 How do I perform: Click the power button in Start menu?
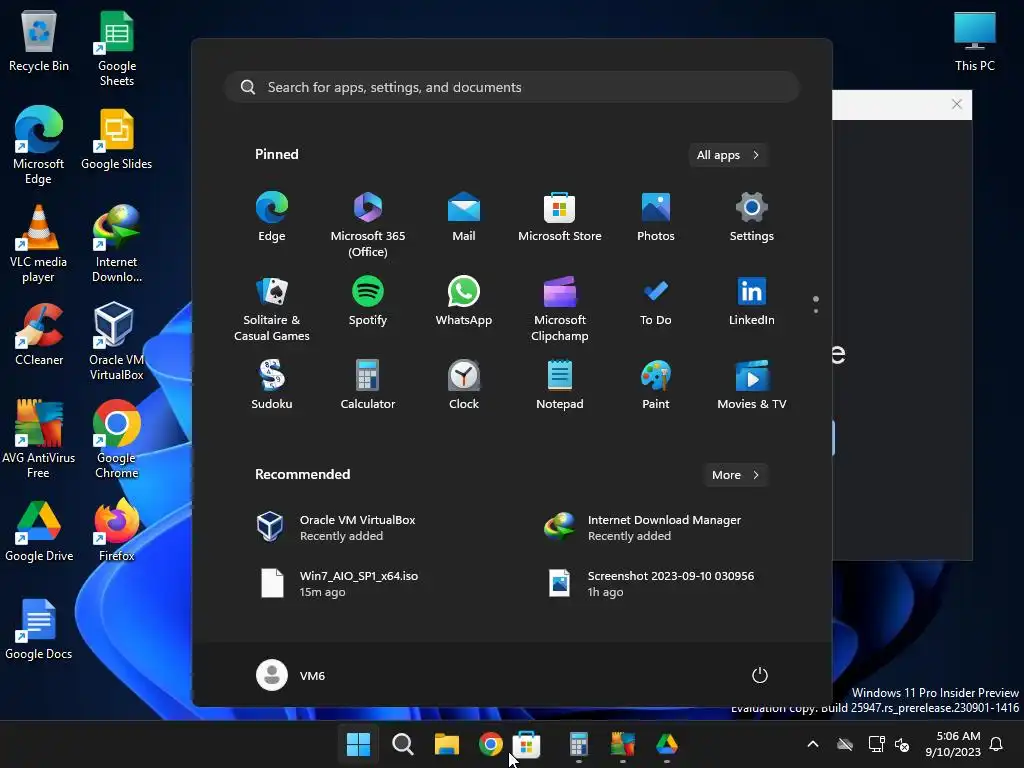tap(760, 675)
